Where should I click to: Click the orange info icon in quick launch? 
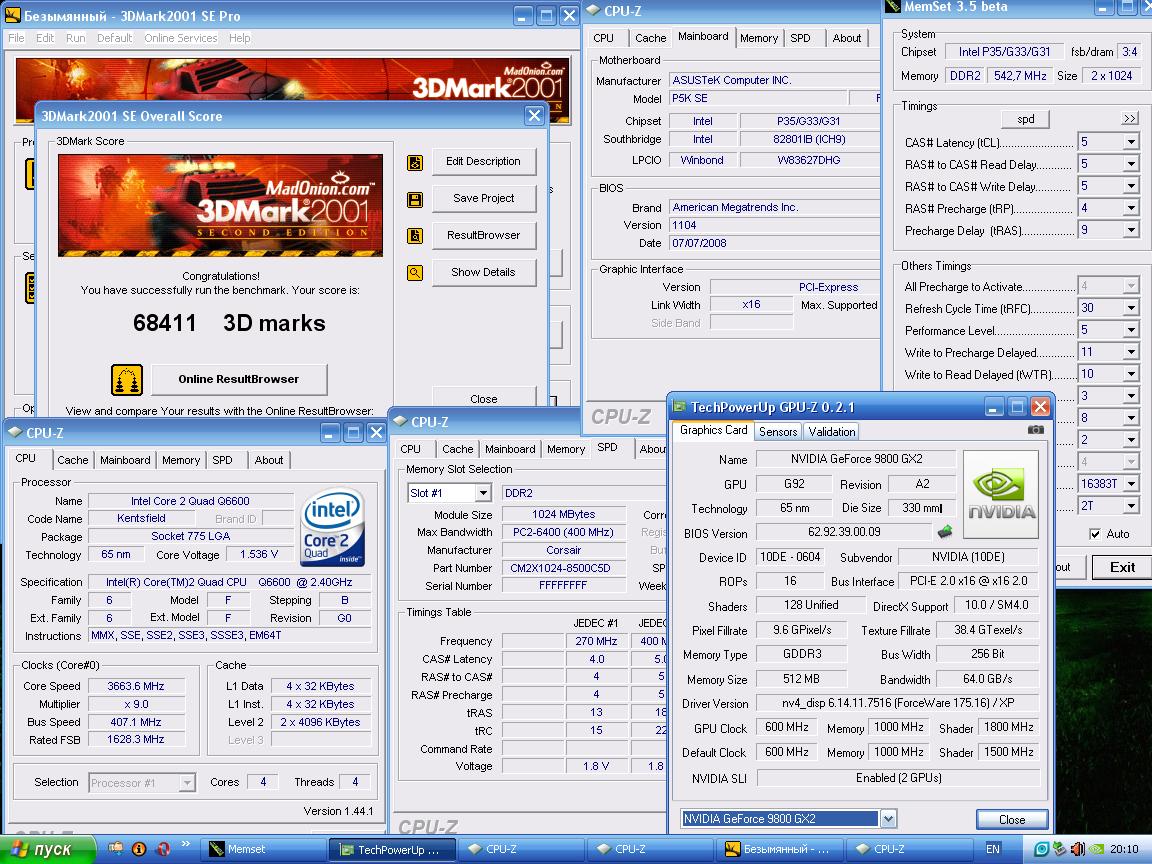(x=139, y=849)
